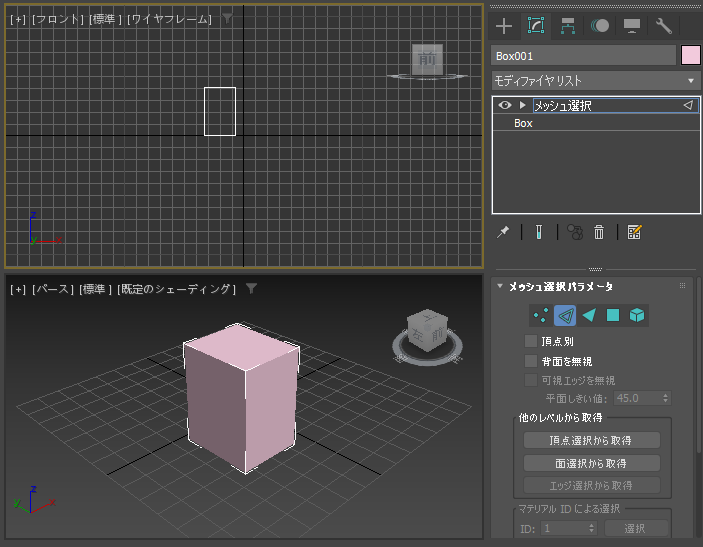This screenshot has width=703, height=547.
Task: Click 頂点選択から取得 button
Action: [x=592, y=440]
